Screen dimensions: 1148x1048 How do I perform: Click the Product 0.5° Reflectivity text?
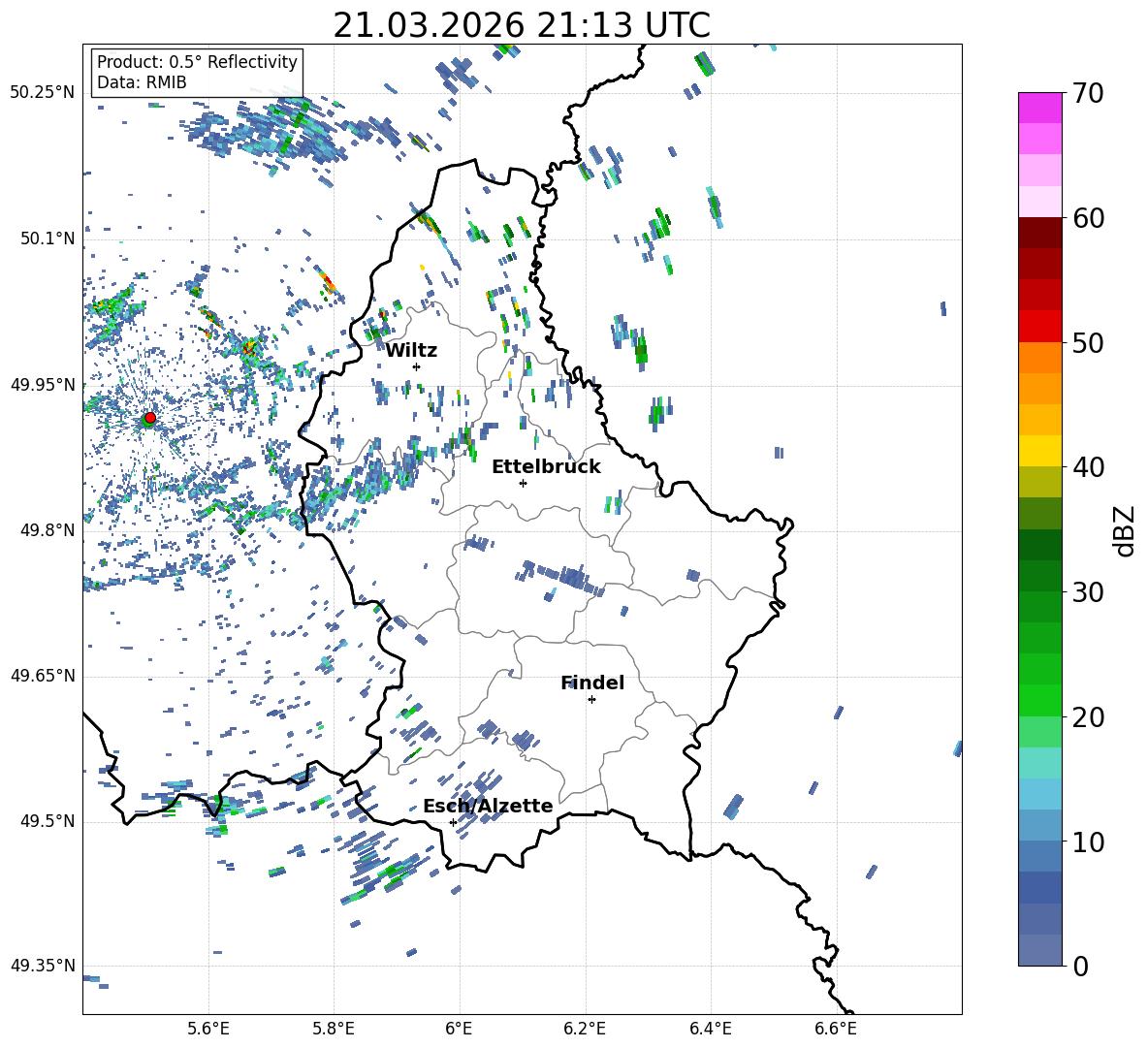[197, 62]
